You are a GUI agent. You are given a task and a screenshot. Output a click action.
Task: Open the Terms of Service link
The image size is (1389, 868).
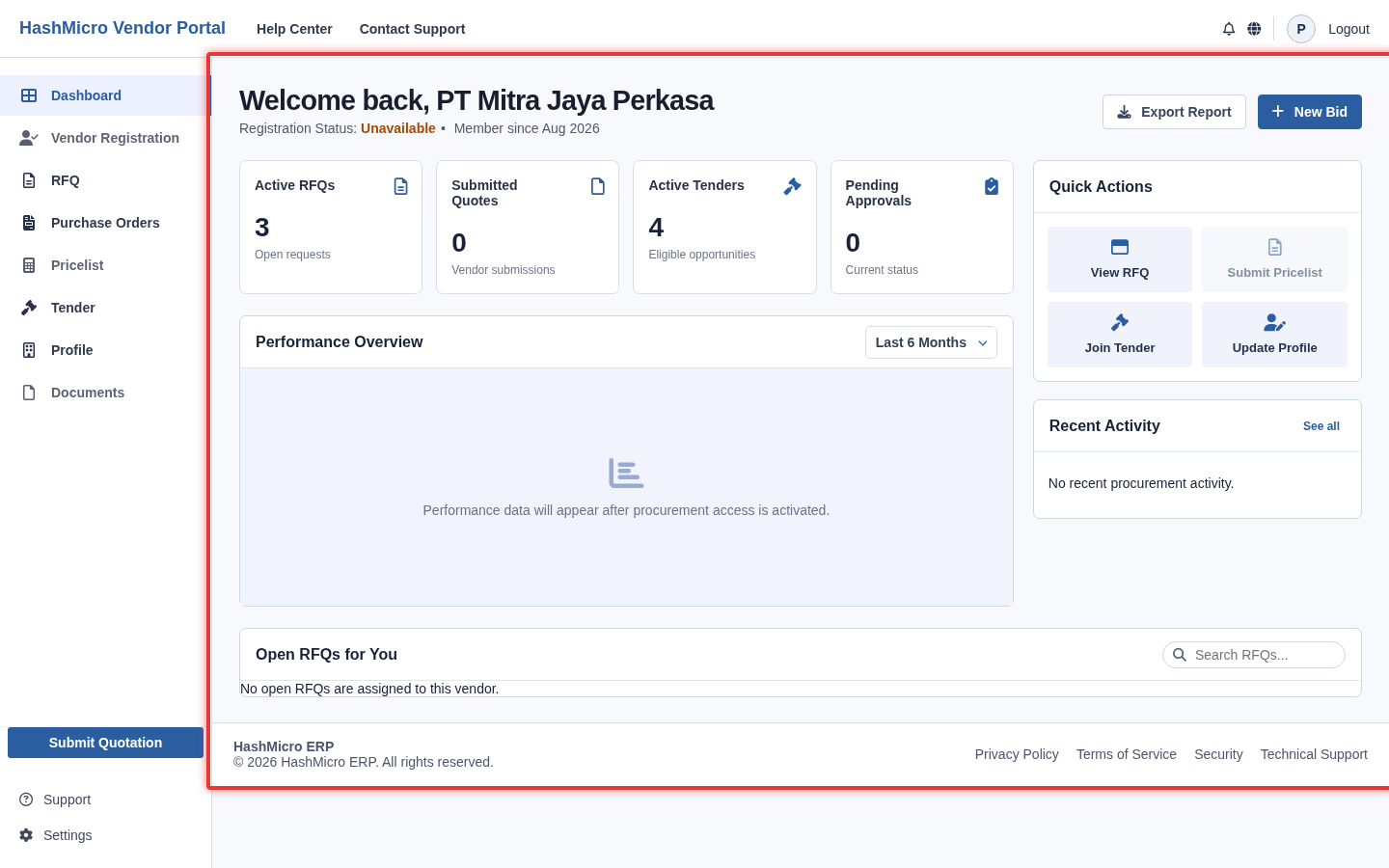[1127, 754]
